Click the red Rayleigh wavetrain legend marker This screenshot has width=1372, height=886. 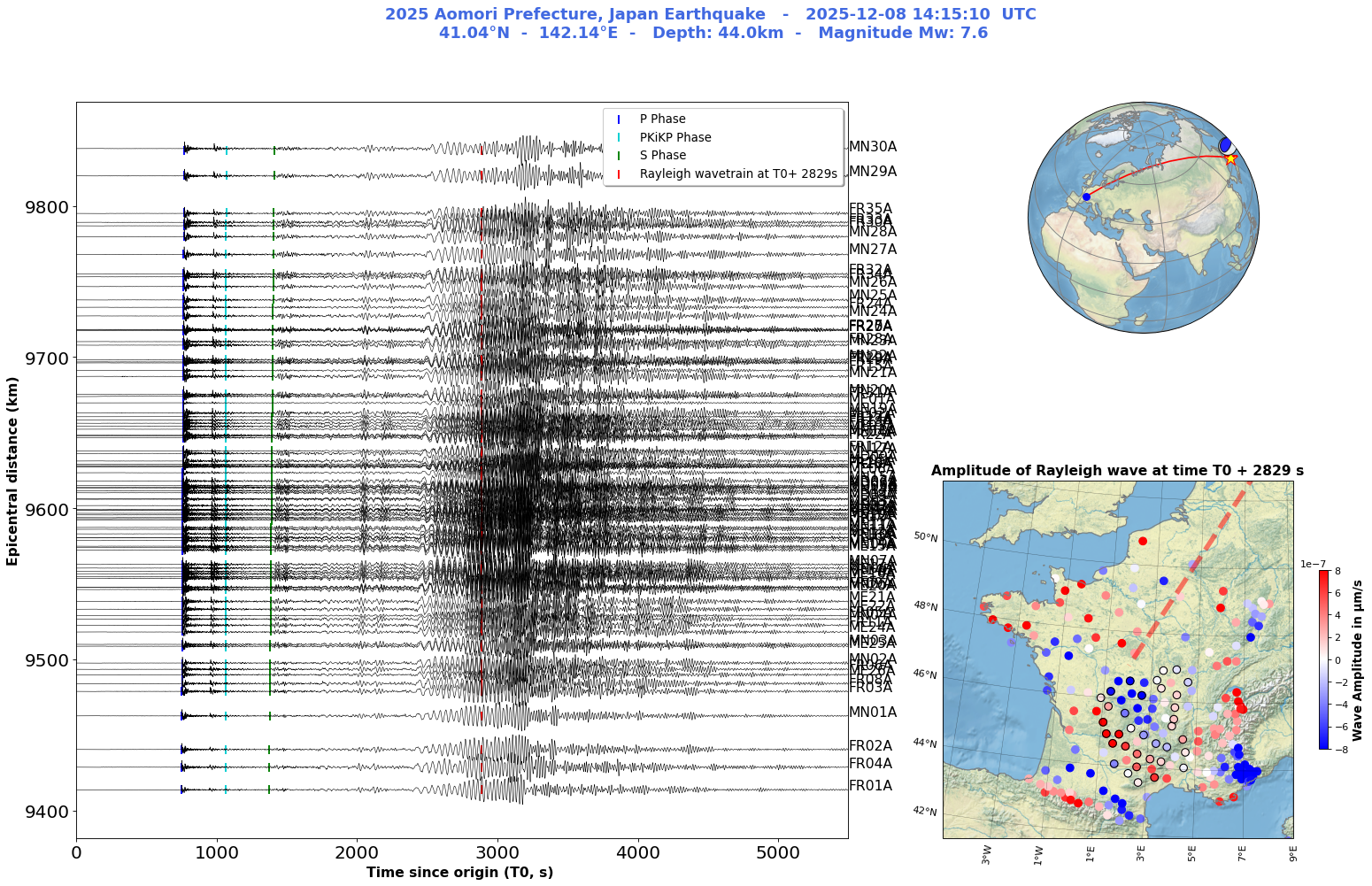point(619,174)
